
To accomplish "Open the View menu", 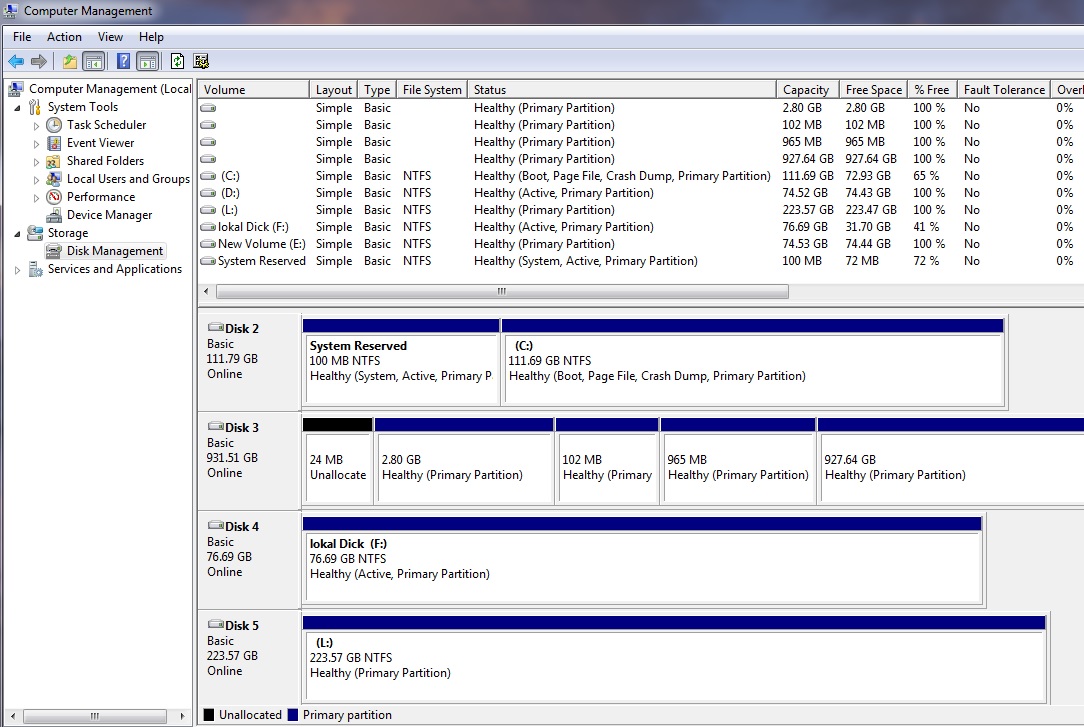I will point(110,37).
